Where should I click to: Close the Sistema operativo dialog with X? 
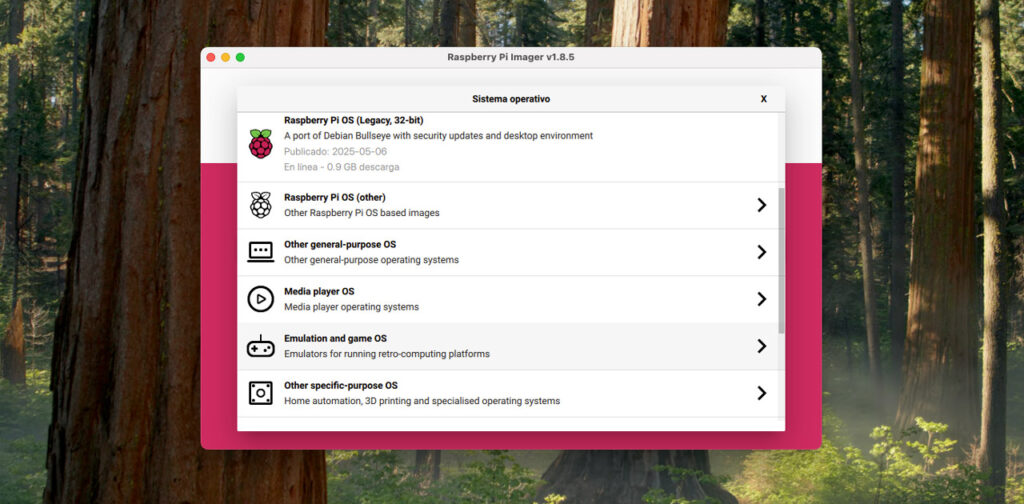(x=763, y=99)
